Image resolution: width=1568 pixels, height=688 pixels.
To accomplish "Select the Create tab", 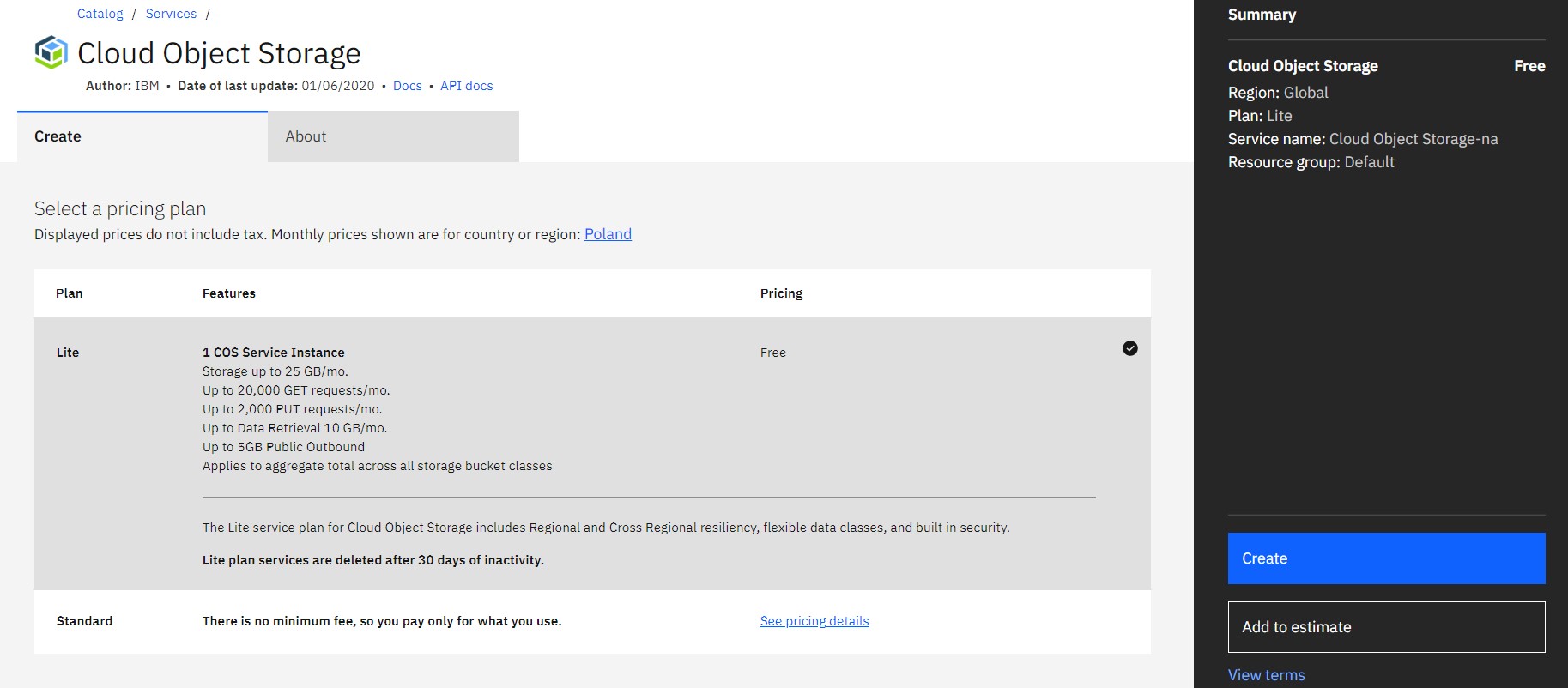I will pos(142,136).
